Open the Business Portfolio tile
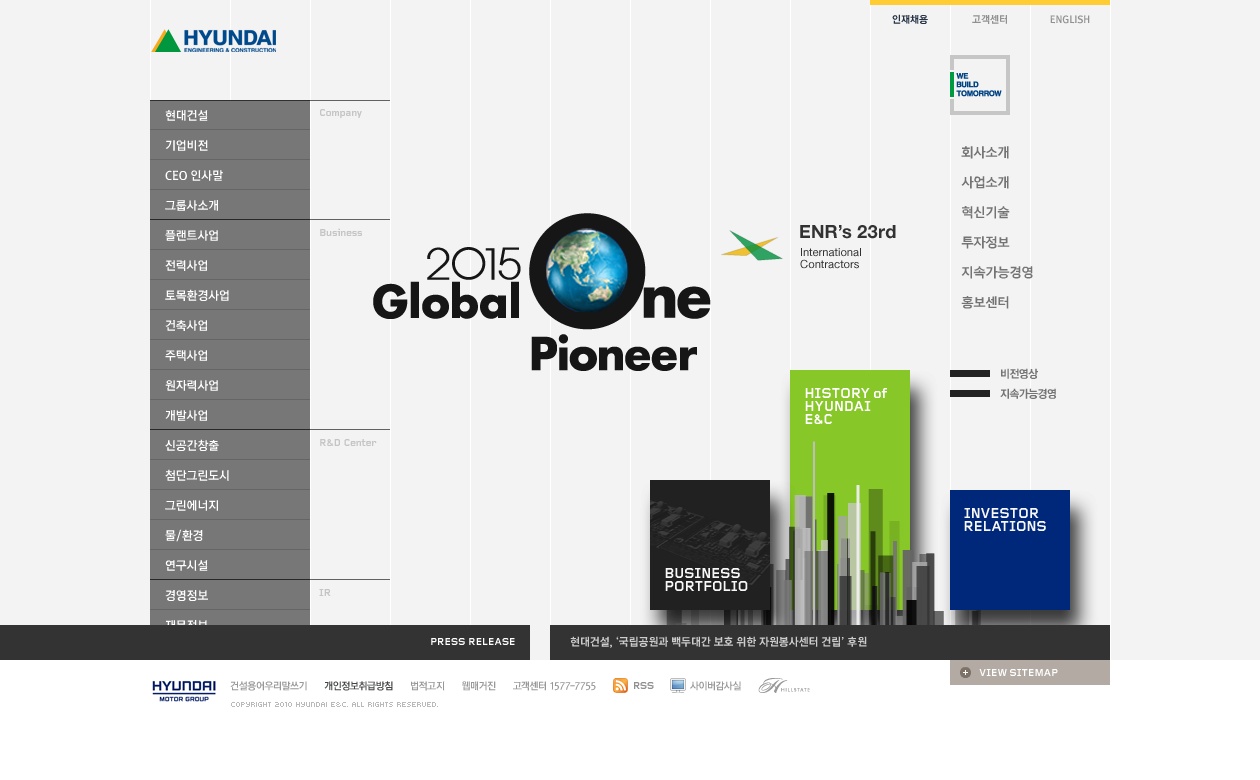The image size is (1260, 780). pos(710,545)
